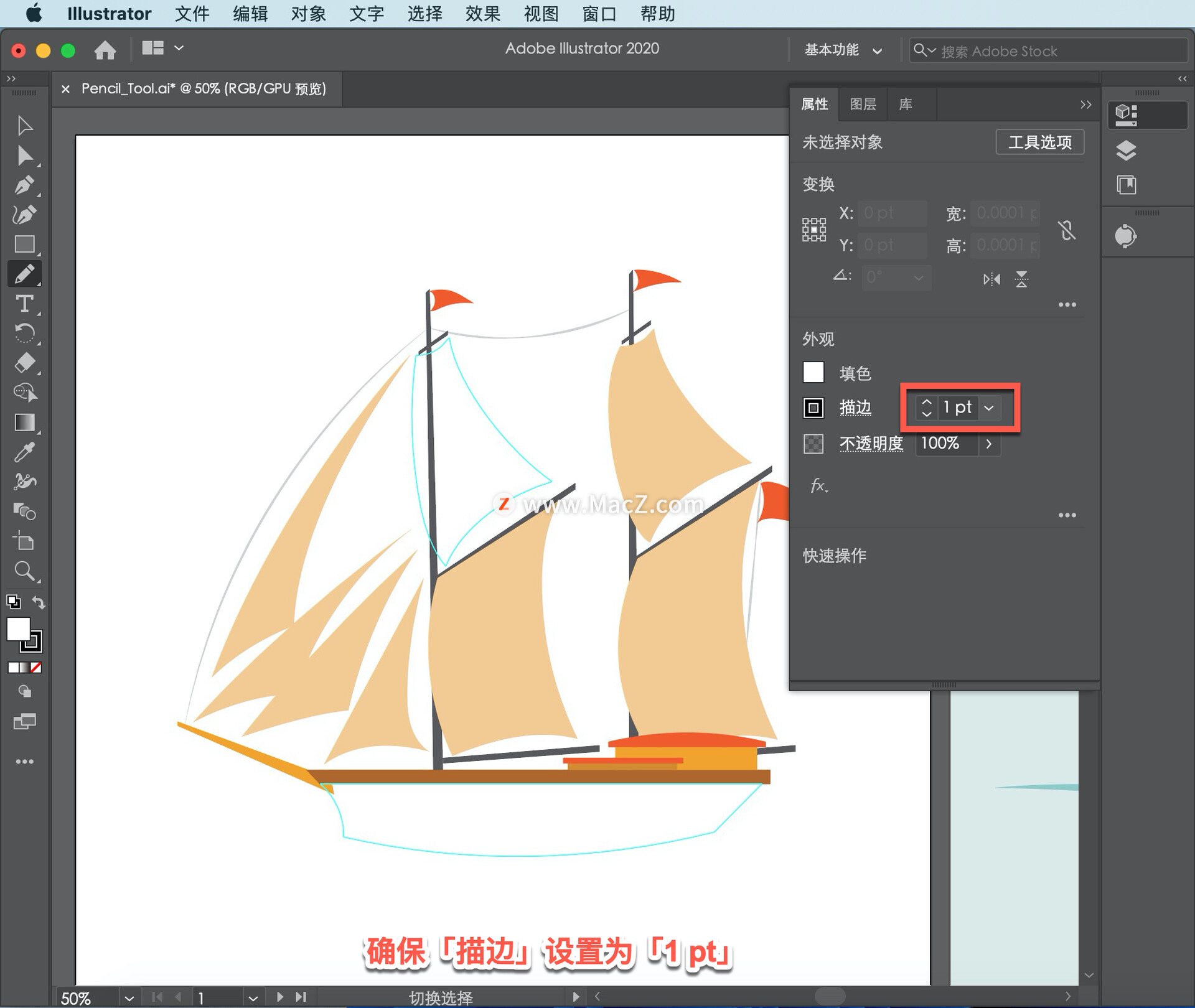Open stroke weight 1 pt dropdown

point(989,408)
